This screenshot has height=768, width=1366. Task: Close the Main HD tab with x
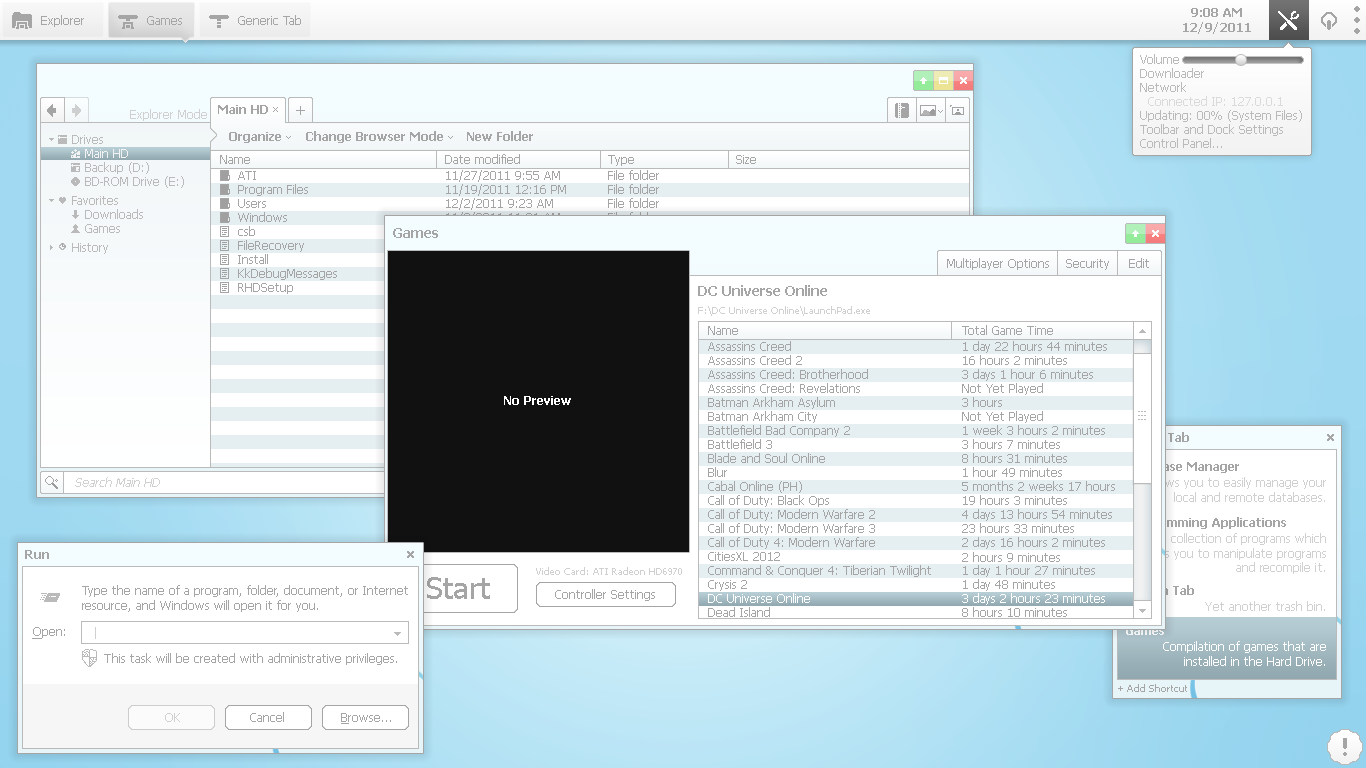pyautogui.click(x=275, y=110)
